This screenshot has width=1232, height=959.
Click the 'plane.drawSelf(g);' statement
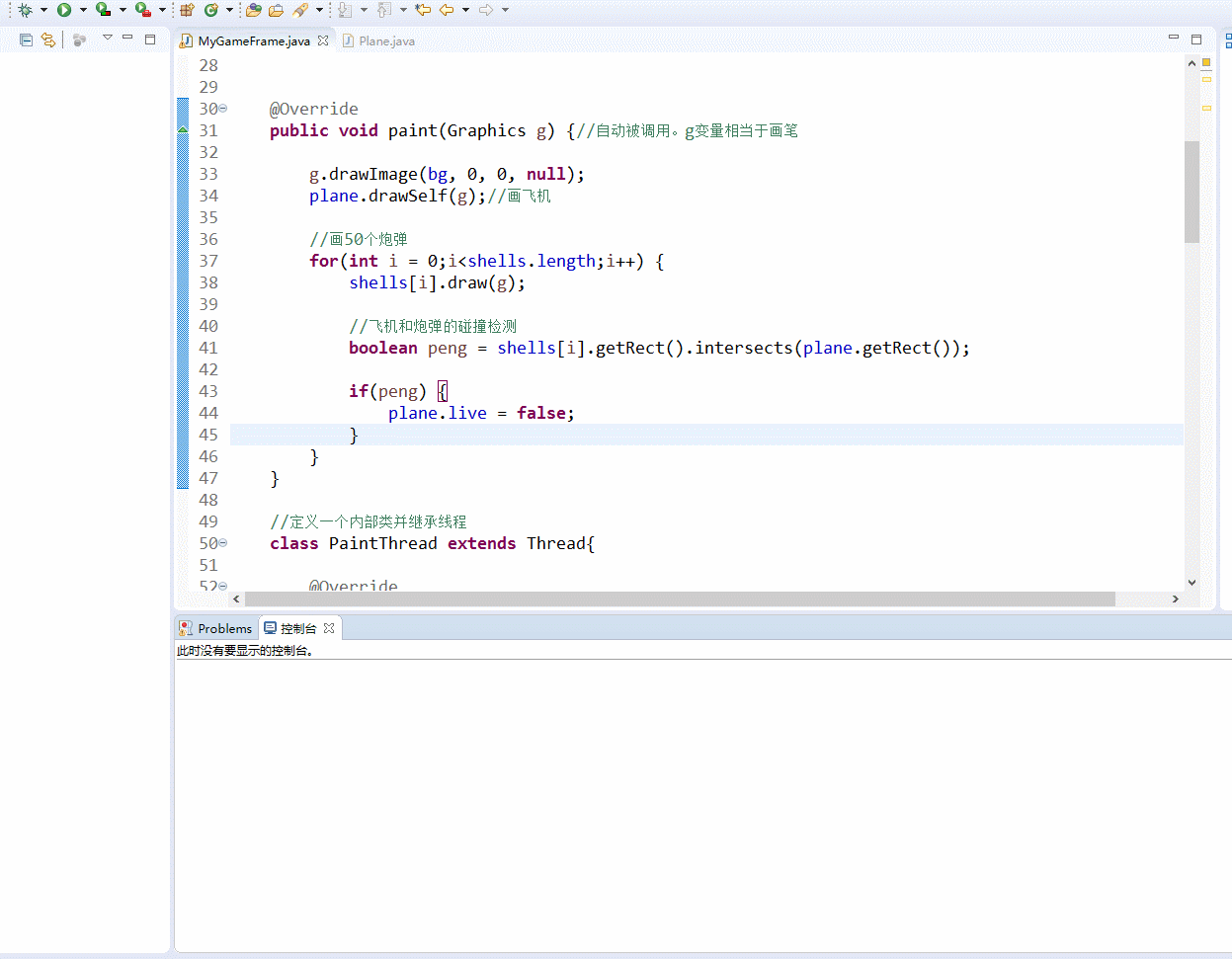click(x=397, y=196)
